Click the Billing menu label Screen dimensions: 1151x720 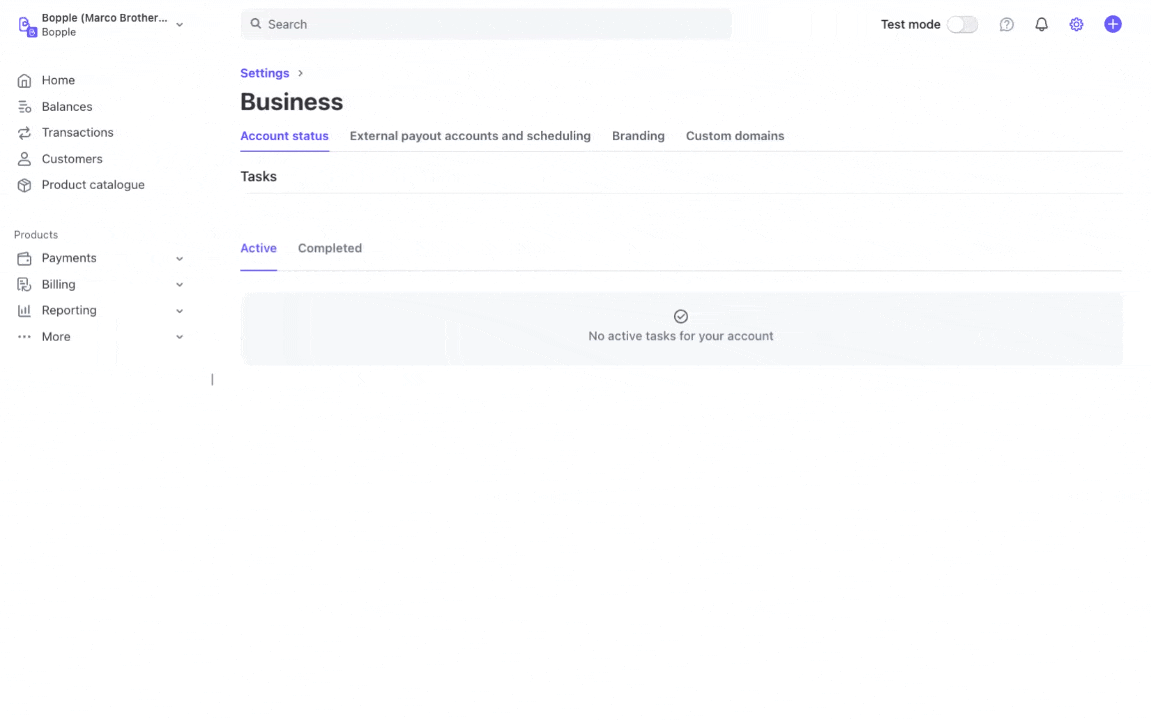pyautogui.click(x=58, y=284)
